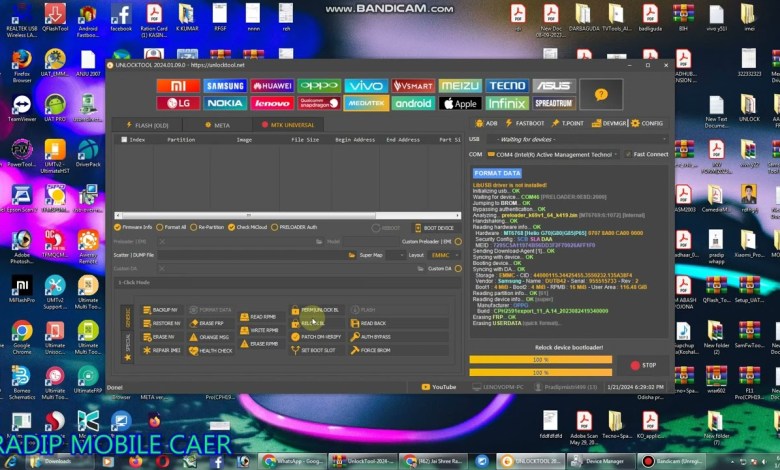Click the lower 100% progress bar
Screen dimensions: 780x470
click(541, 373)
